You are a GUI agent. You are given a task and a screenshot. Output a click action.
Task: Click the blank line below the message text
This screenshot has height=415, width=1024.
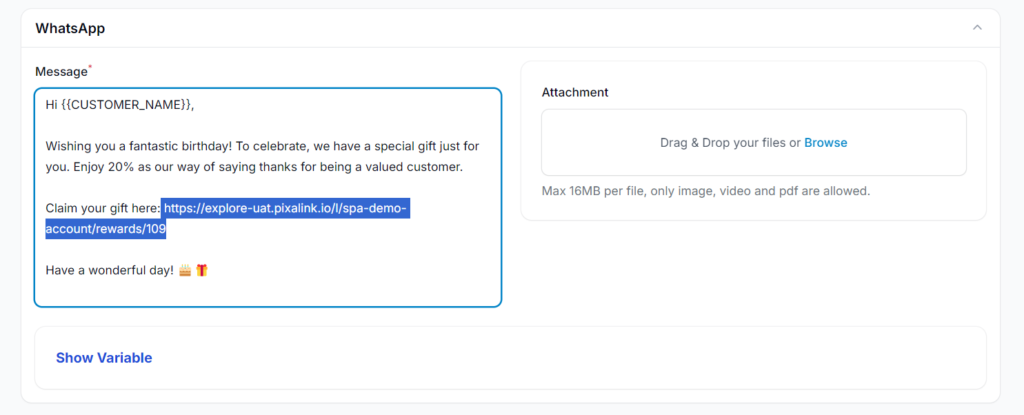coord(267,291)
